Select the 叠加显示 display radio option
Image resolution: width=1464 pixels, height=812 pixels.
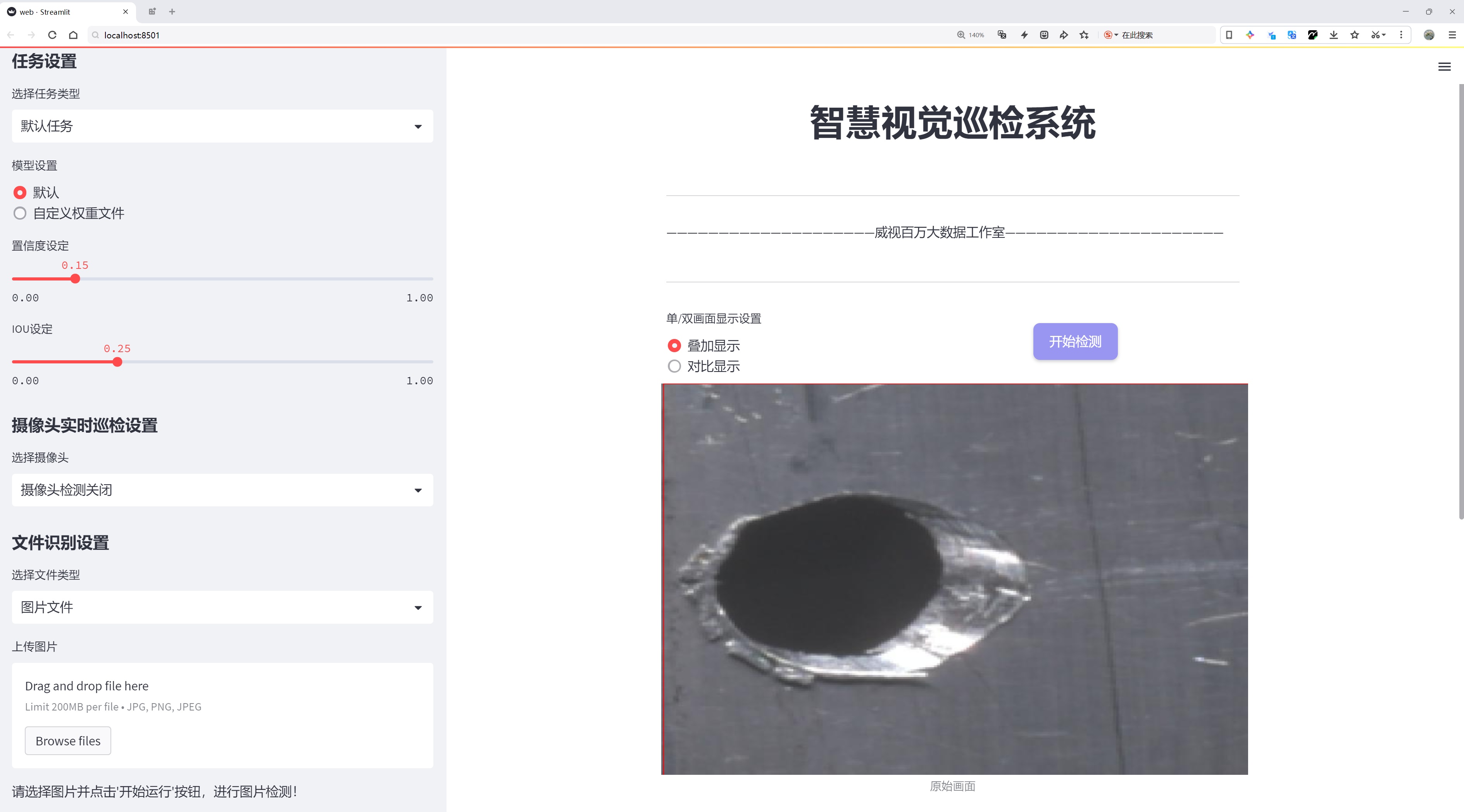704,346
